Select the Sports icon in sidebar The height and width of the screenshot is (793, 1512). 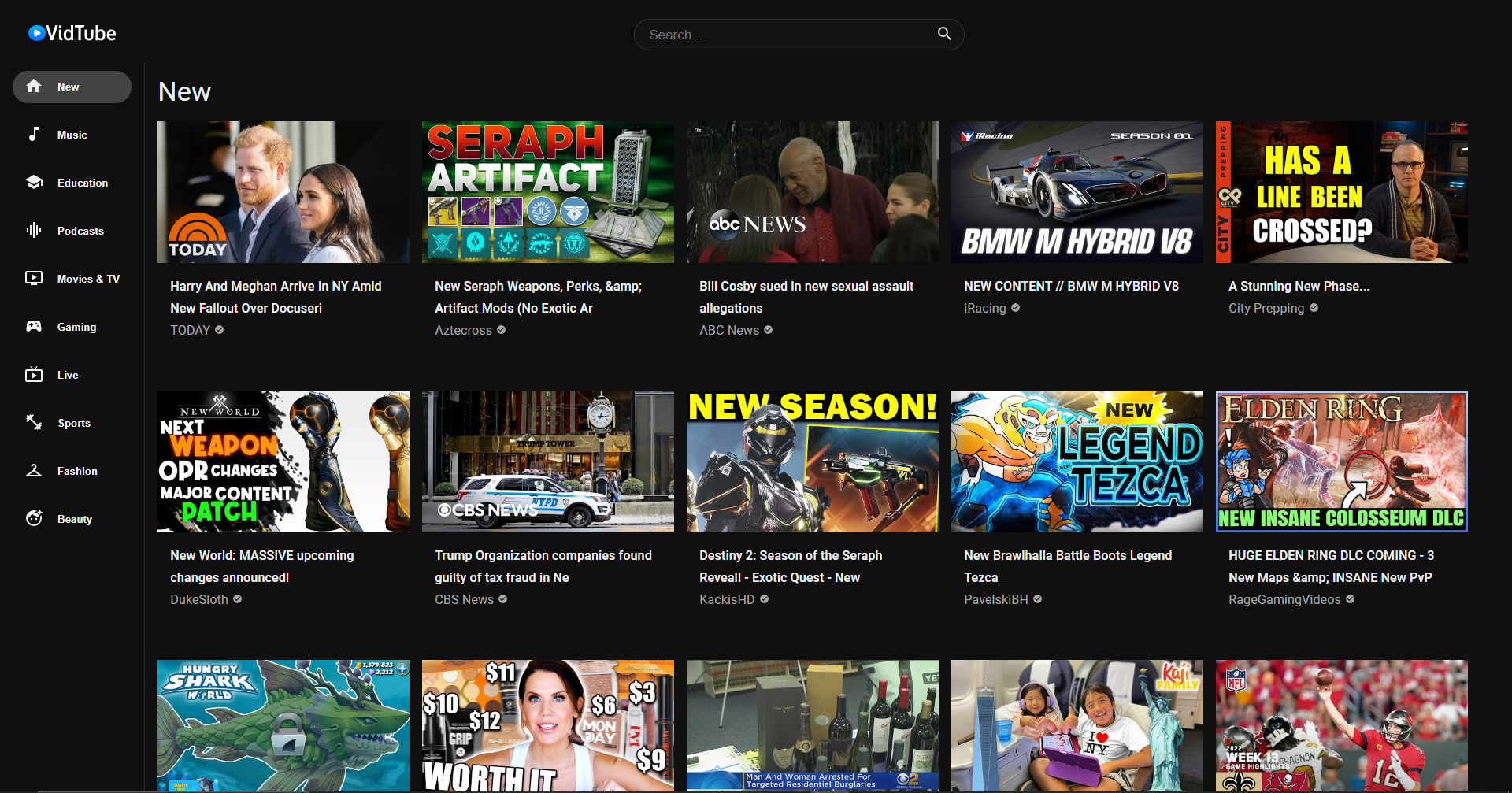tap(34, 423)
